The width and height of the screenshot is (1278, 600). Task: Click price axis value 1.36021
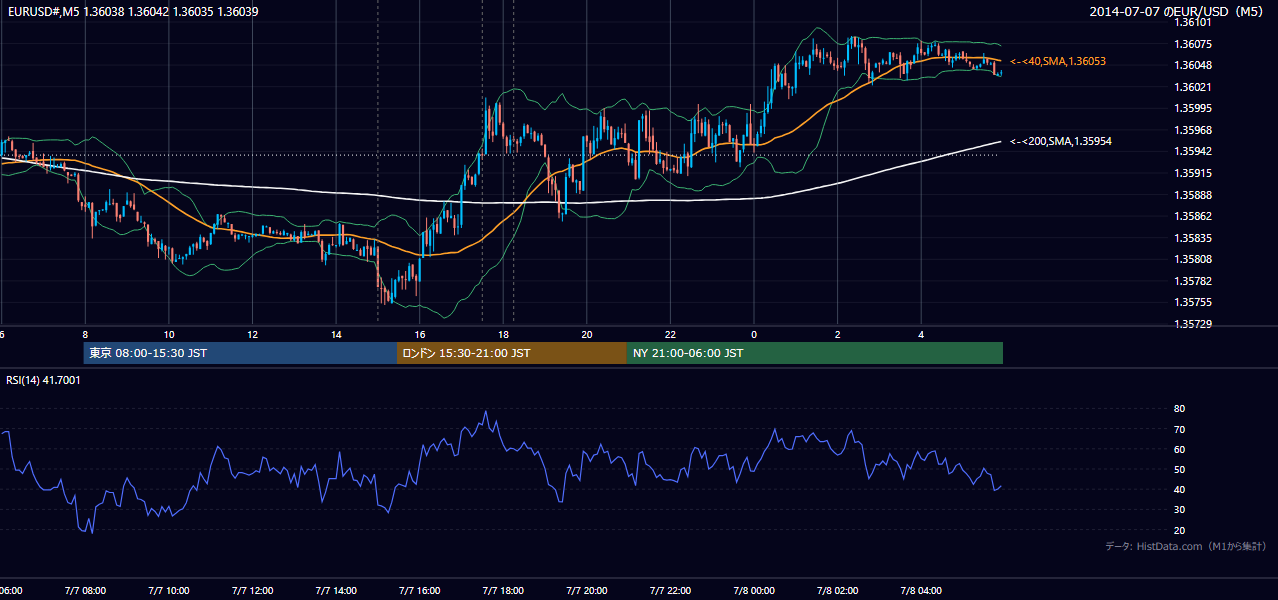click(x=1193, y=87)
